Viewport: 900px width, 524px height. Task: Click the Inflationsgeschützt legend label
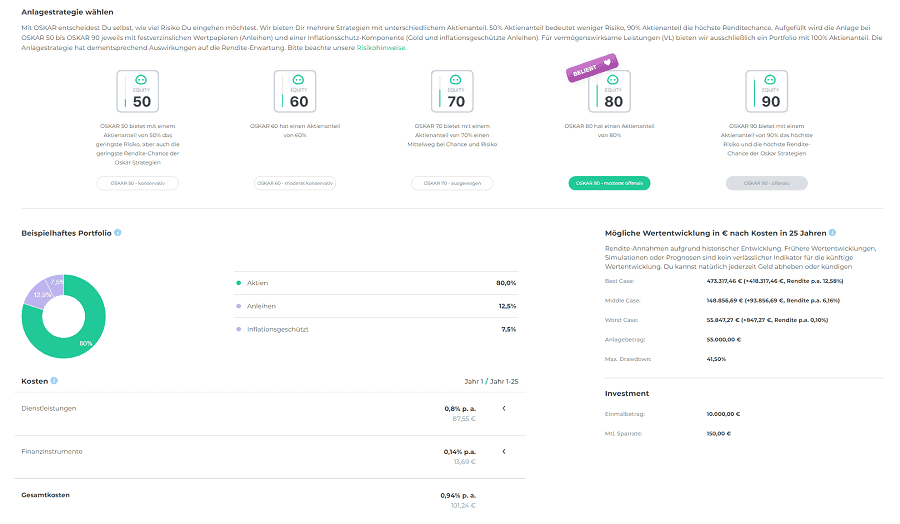click(x=278, y=329)
